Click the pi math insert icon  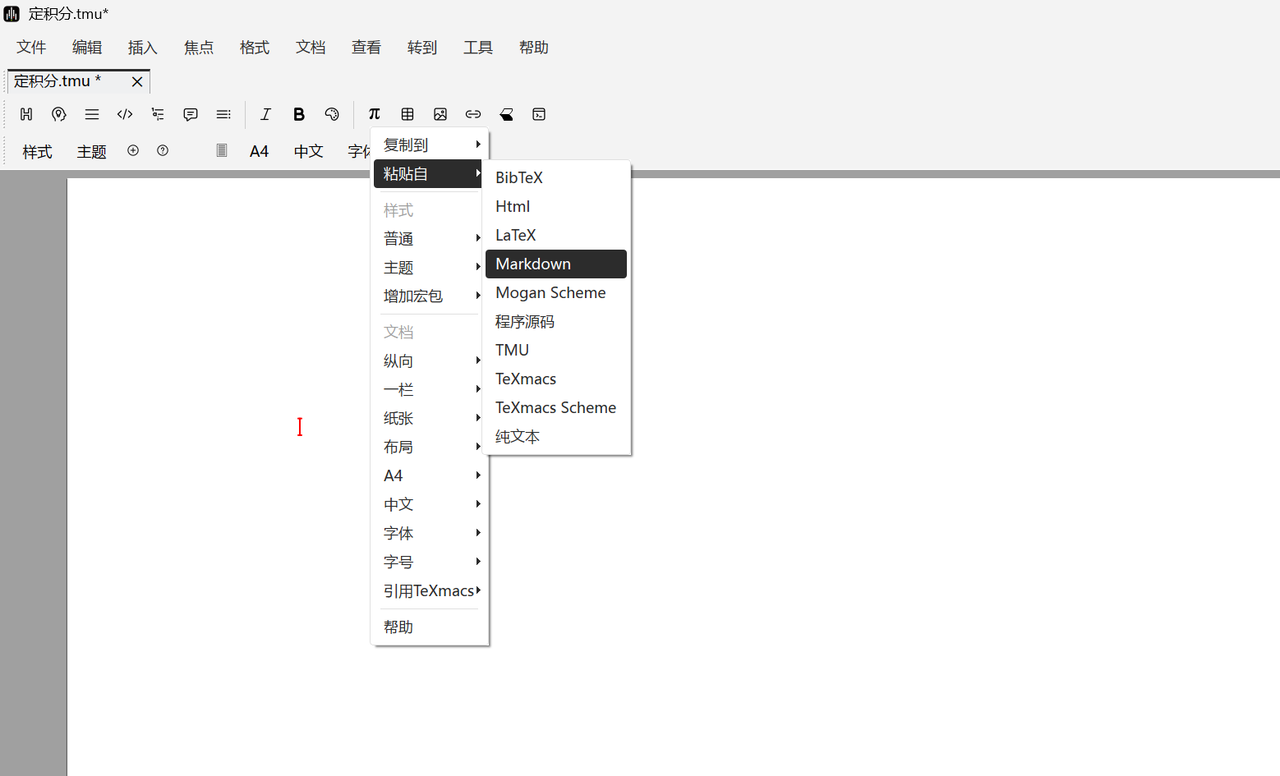374,114
